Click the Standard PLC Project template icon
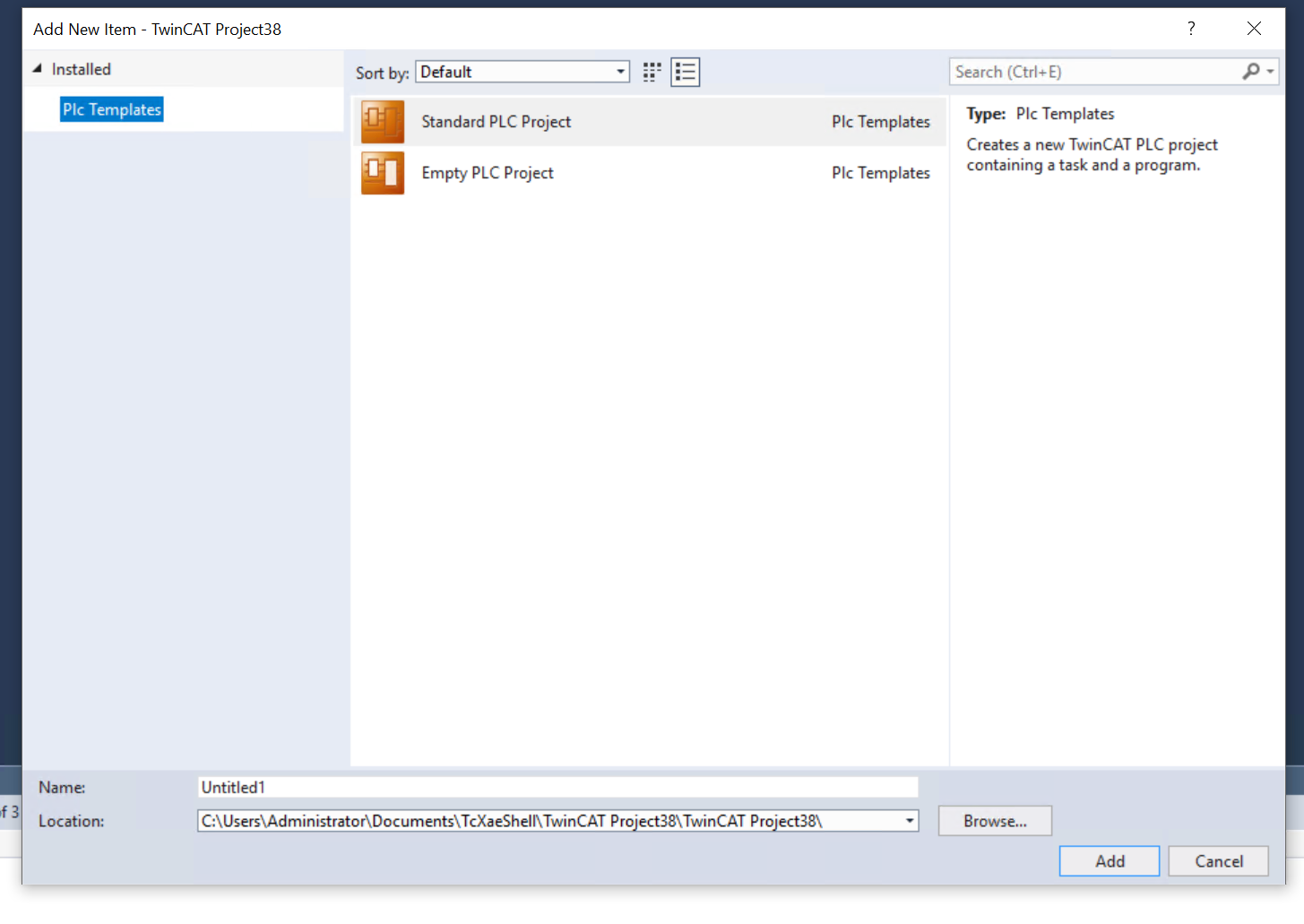This screenshot has width=1304, height=924. coord(383,122)
